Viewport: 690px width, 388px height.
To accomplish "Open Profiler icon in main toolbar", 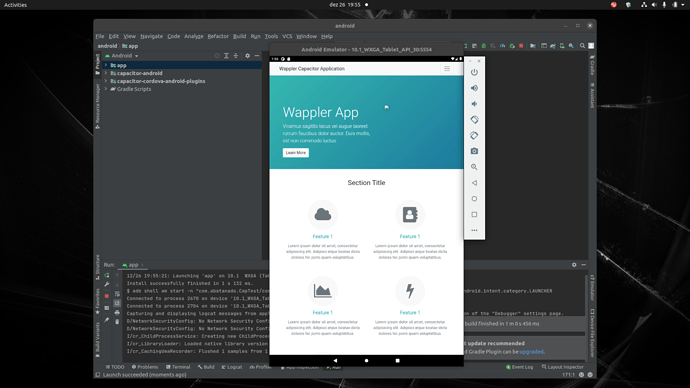I will (x=502, y=46).
